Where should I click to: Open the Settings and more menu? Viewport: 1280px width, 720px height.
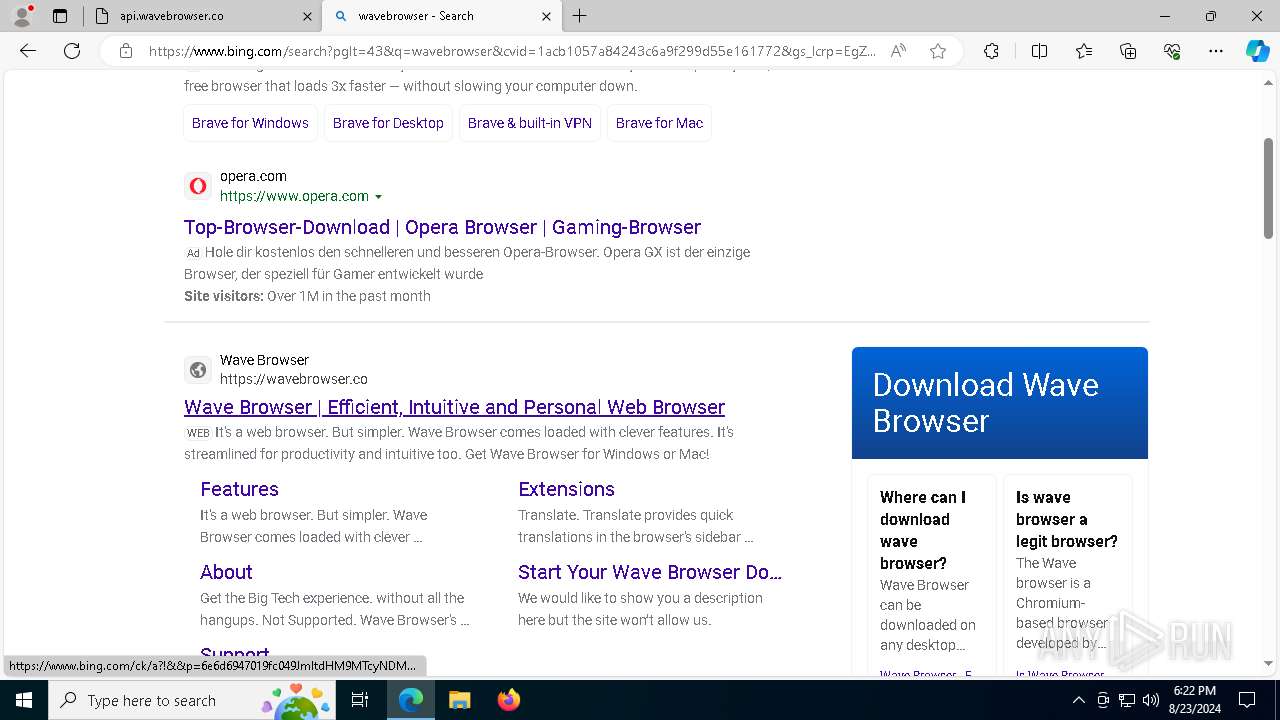[1216, 51]
